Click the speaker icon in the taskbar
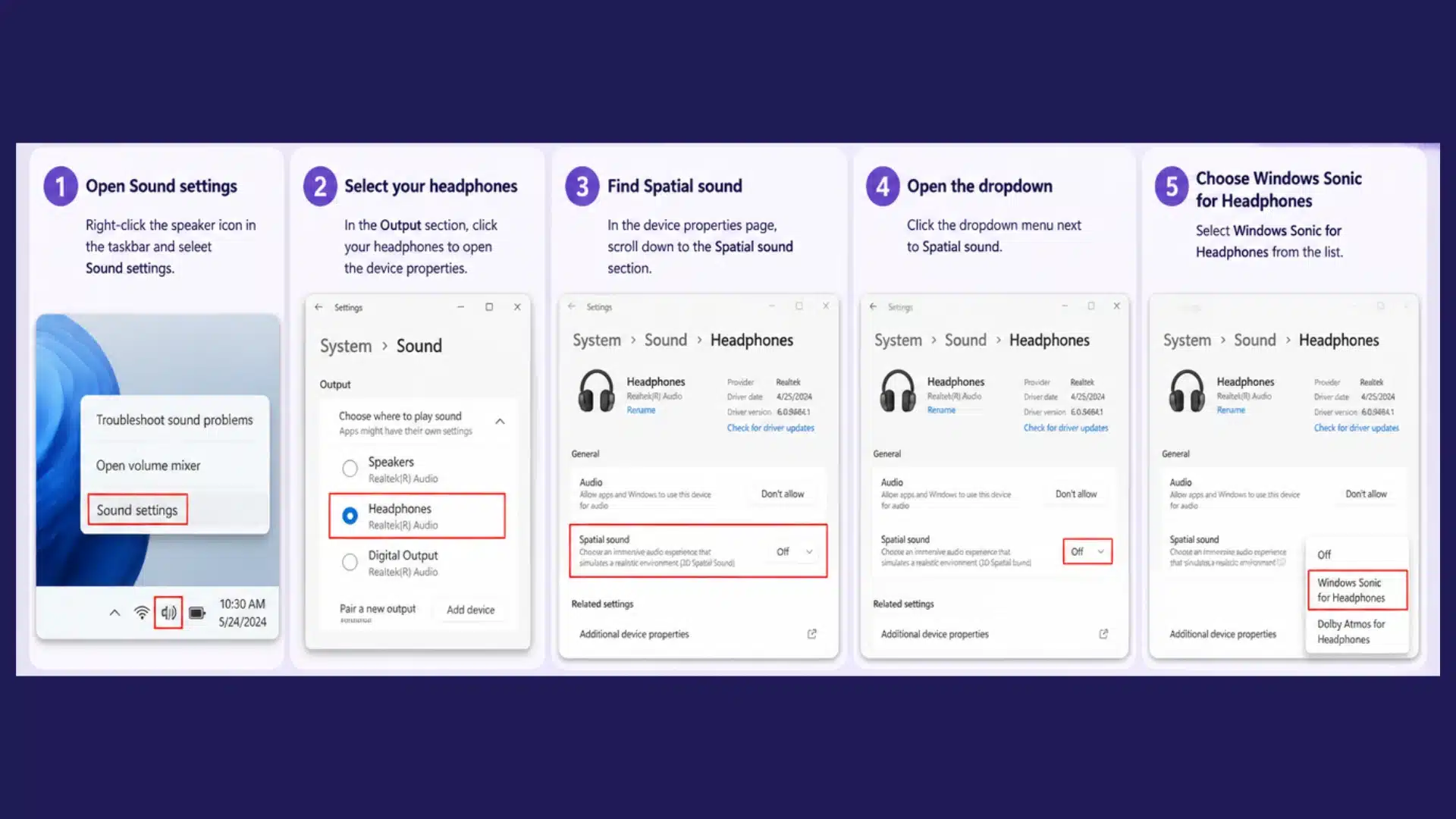Image resolution: width=1456 pixels, height=819 pixels. 168,613
